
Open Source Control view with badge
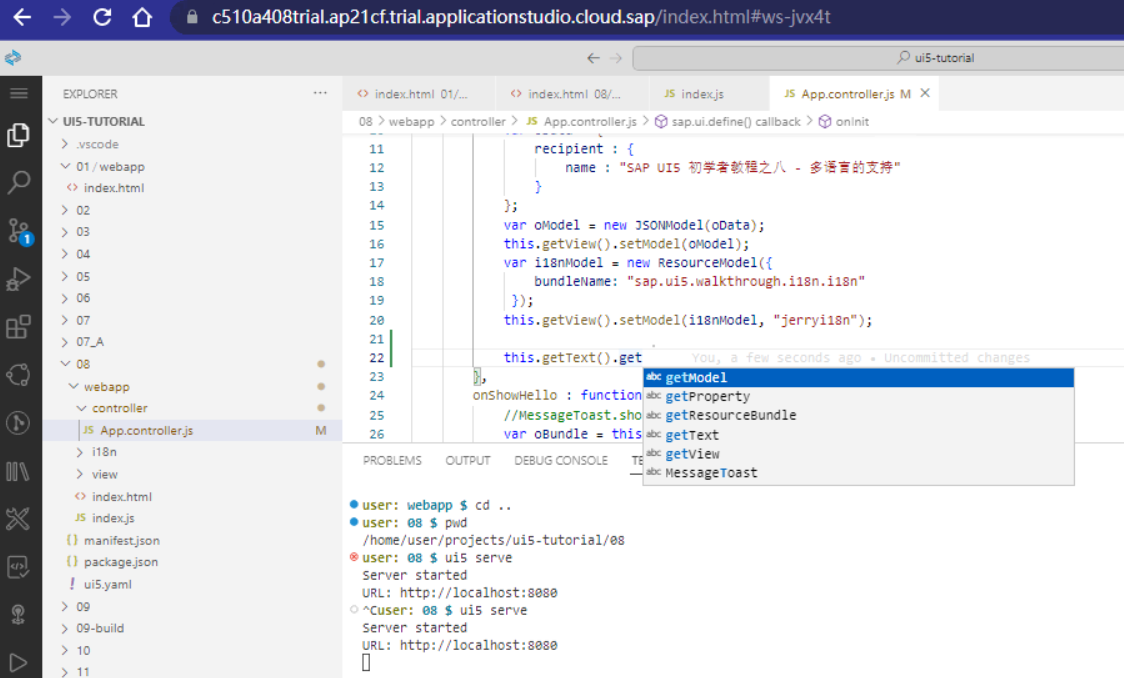click(19, 231)
